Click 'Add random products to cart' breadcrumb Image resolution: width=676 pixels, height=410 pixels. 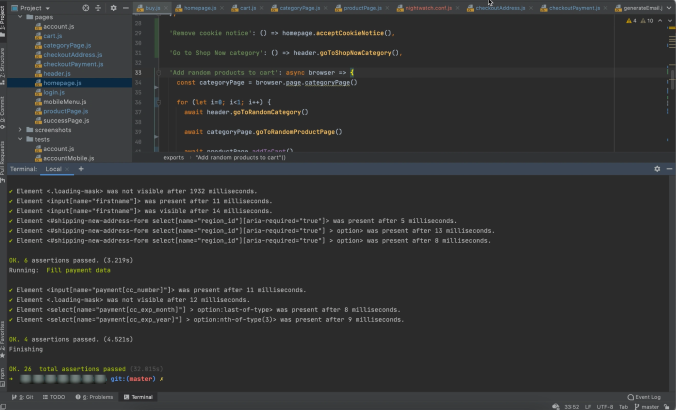(x=241, y=158)
